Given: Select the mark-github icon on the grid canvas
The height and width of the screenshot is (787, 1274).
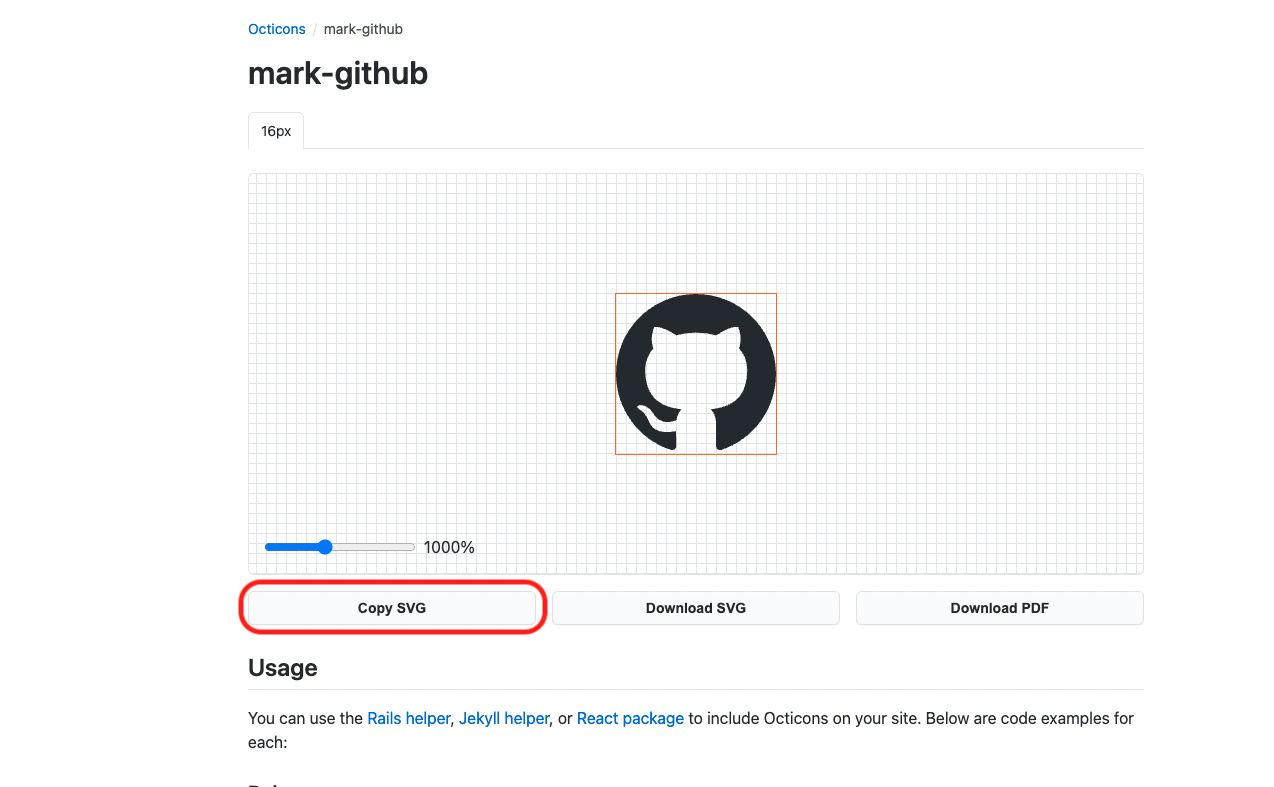Looking at the screenshot, I should tap(695, 373).
